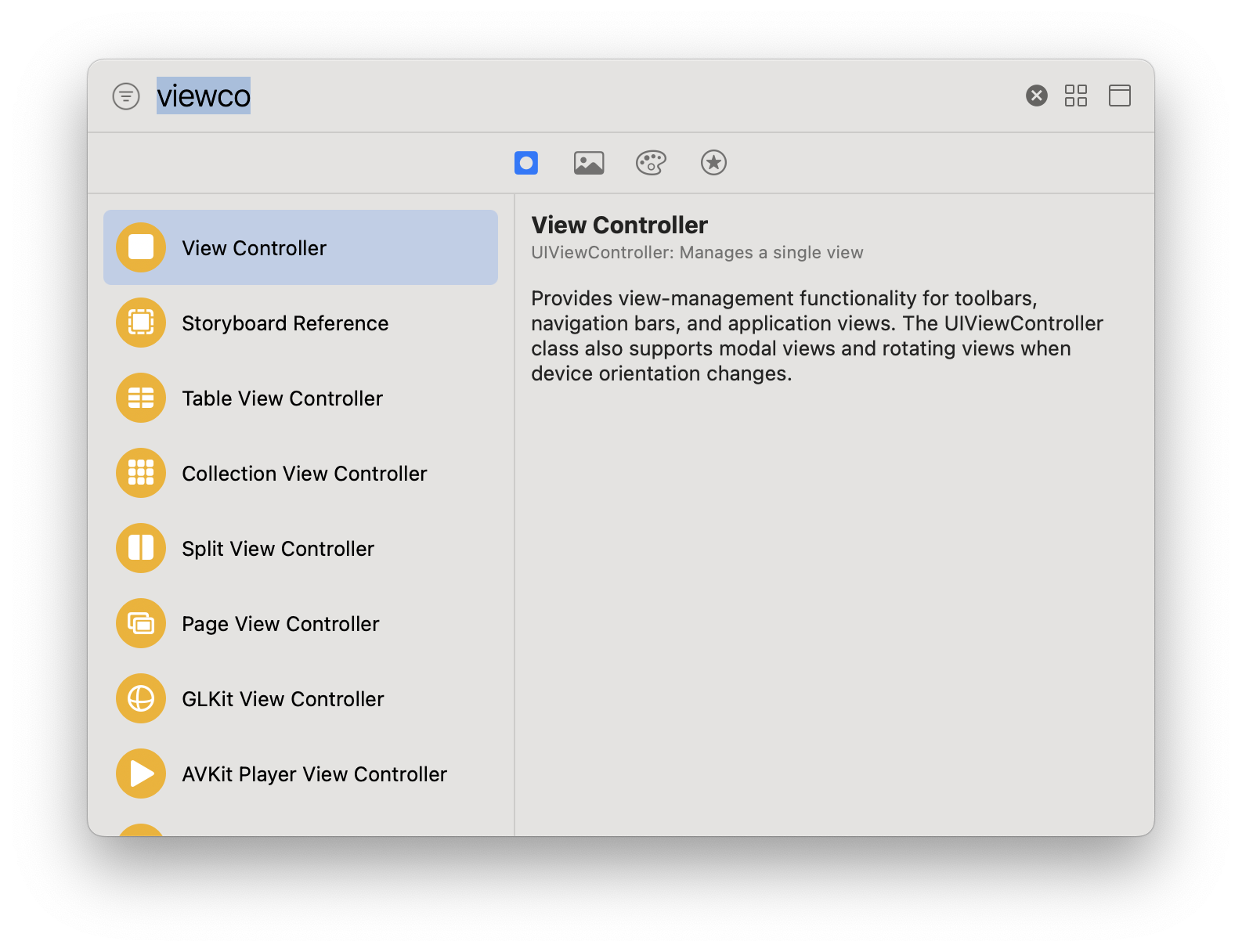This screenshot has height=952, width=1242.
Task: Select the Collection View Controller icon
Action: tap(141, 473)
